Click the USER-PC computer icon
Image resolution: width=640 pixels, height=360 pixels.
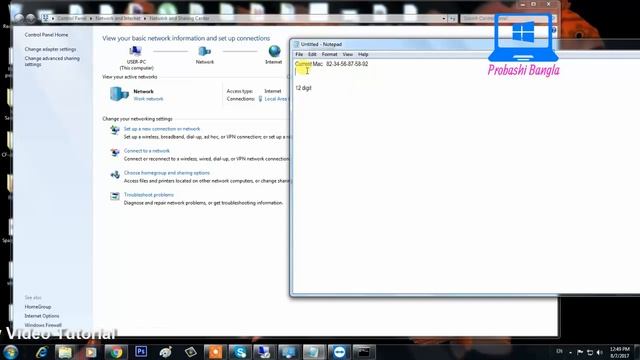point(135,51)
